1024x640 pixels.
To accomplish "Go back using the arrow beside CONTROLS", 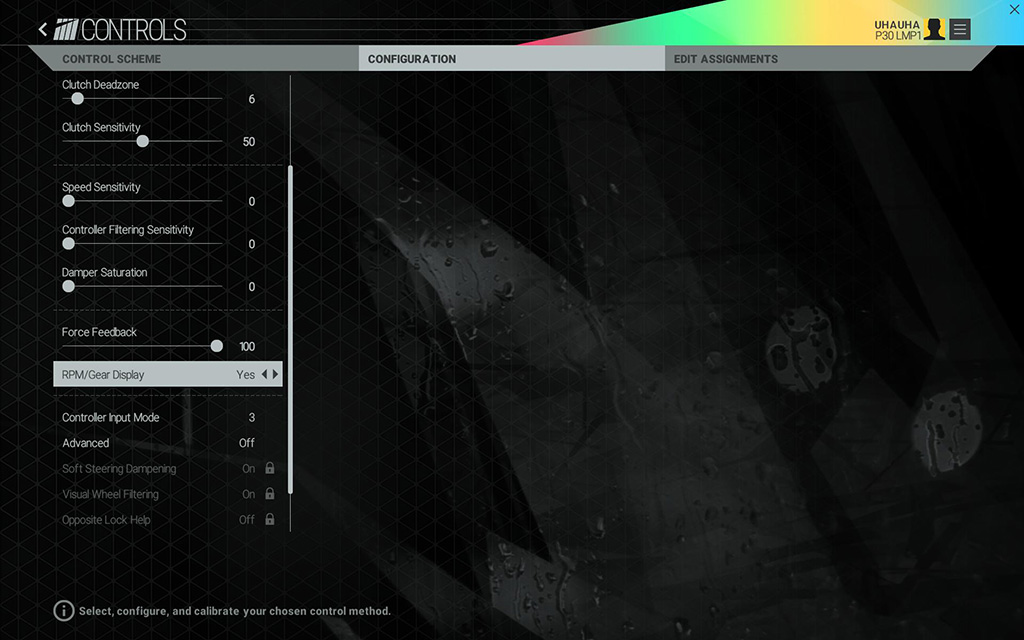I will pos(43,29).
